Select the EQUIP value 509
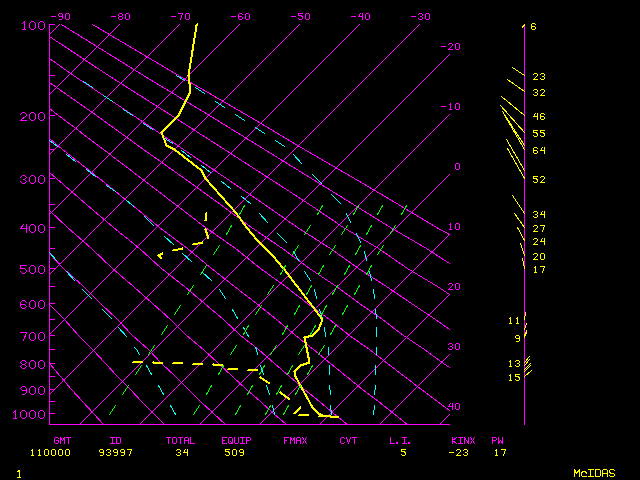640x480 pixels. point(236,453)
